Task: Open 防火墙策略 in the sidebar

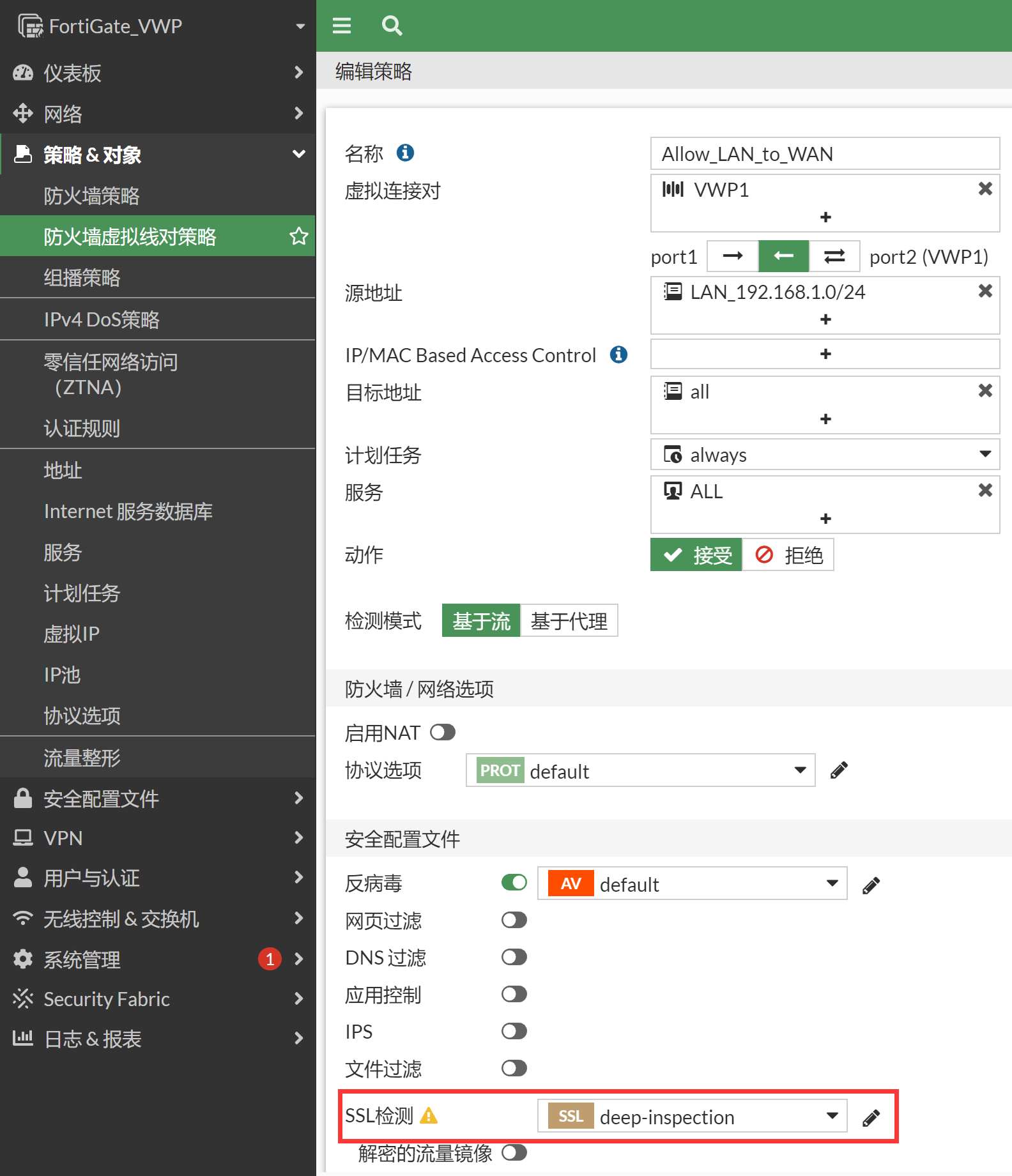Action: (x=91, y=196)
